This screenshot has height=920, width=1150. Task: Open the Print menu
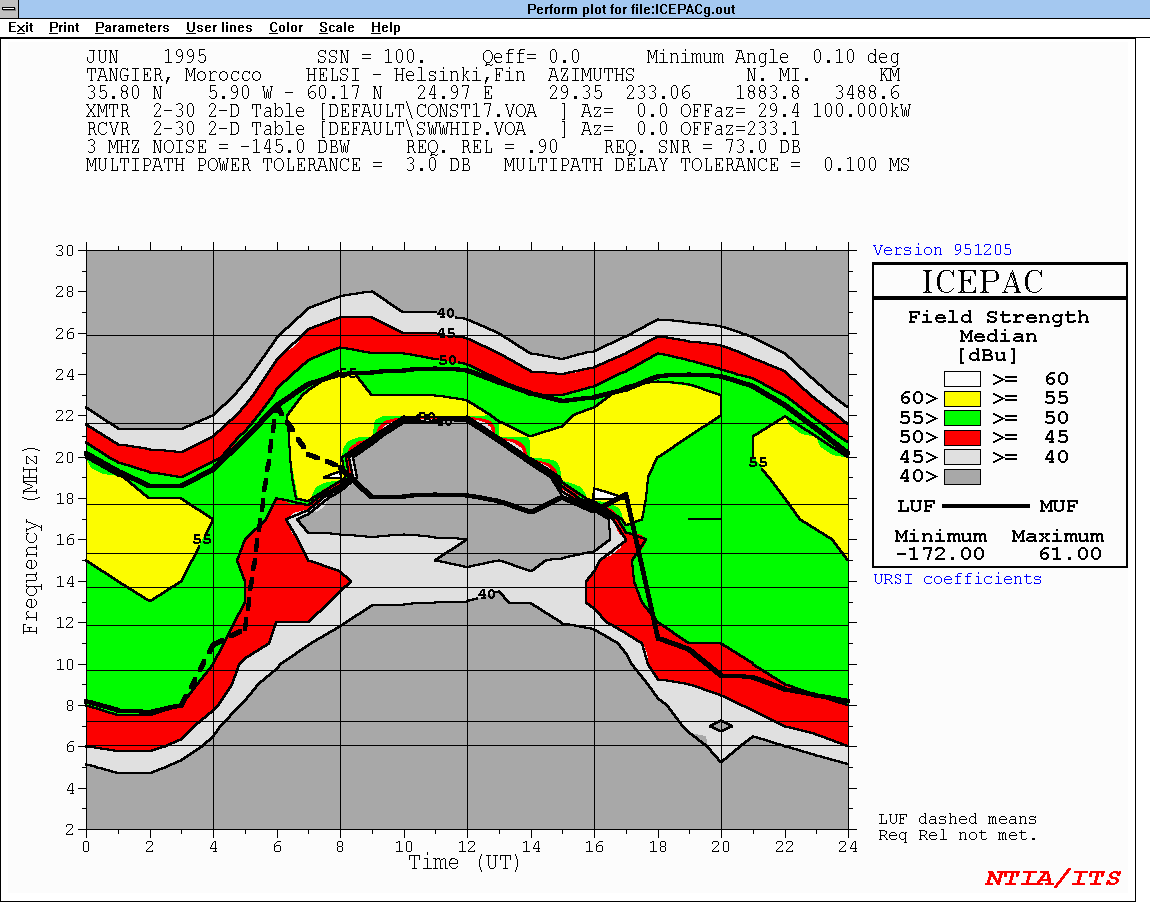(64, 28)
